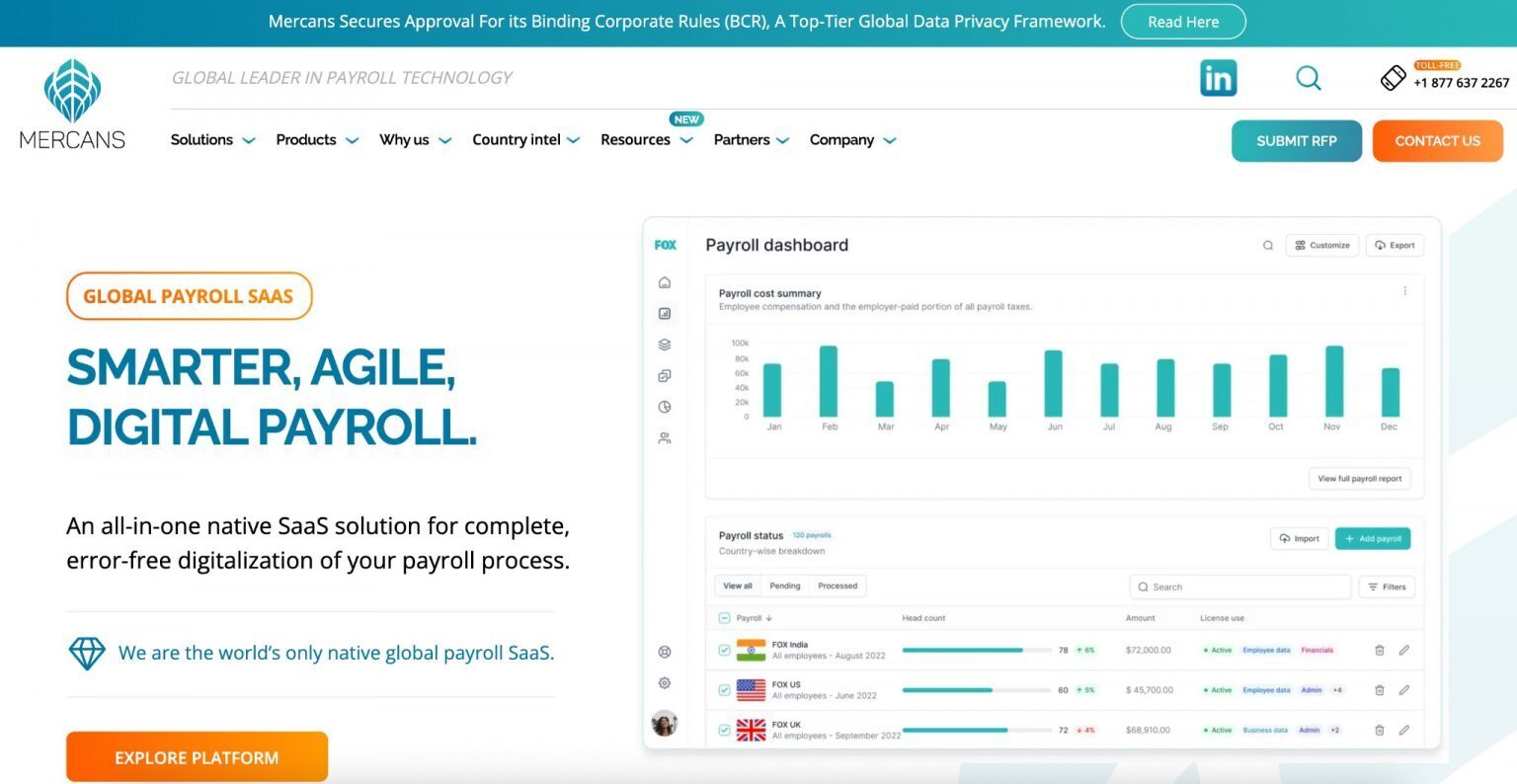Toggle the FOX US row checkbox
The width and height of the screenshot is (1517, 784).
click(724, 690)
